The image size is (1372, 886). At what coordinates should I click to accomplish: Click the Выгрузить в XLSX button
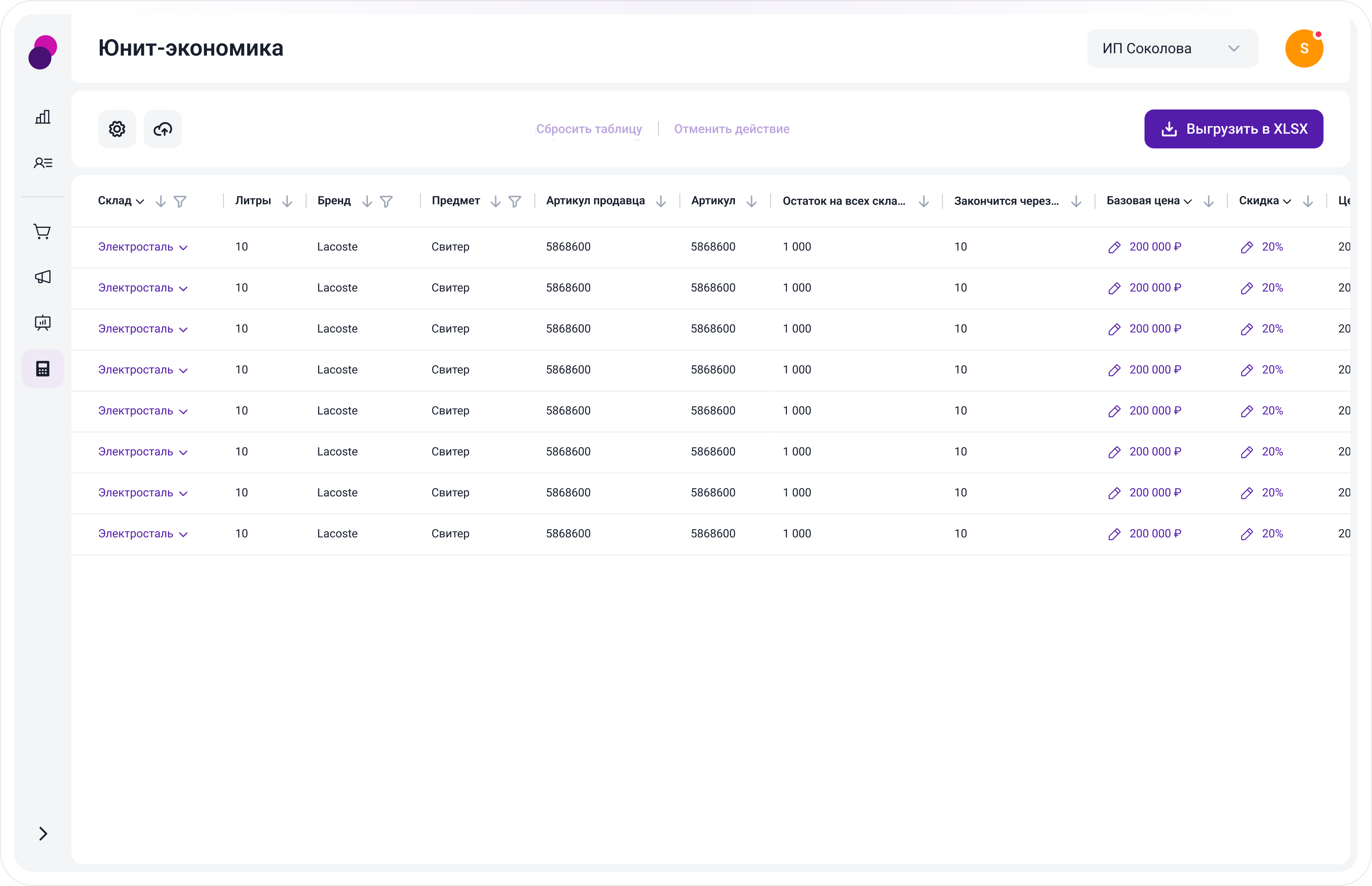point(1233,129)
